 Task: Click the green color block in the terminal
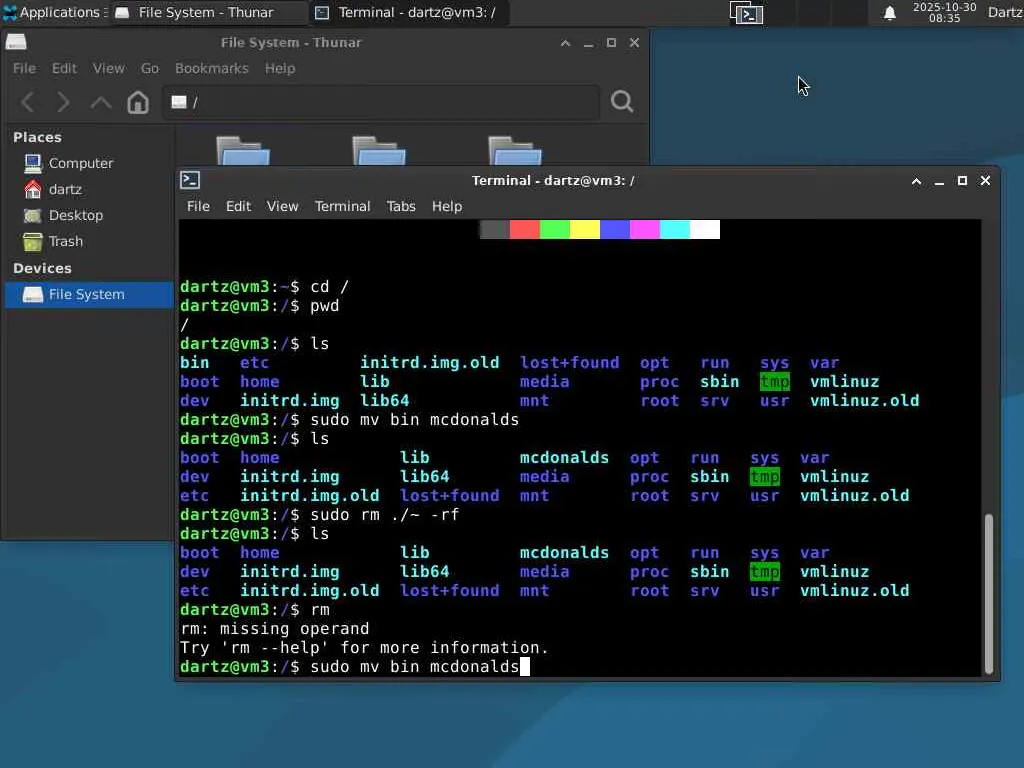[x=554, y=229]
